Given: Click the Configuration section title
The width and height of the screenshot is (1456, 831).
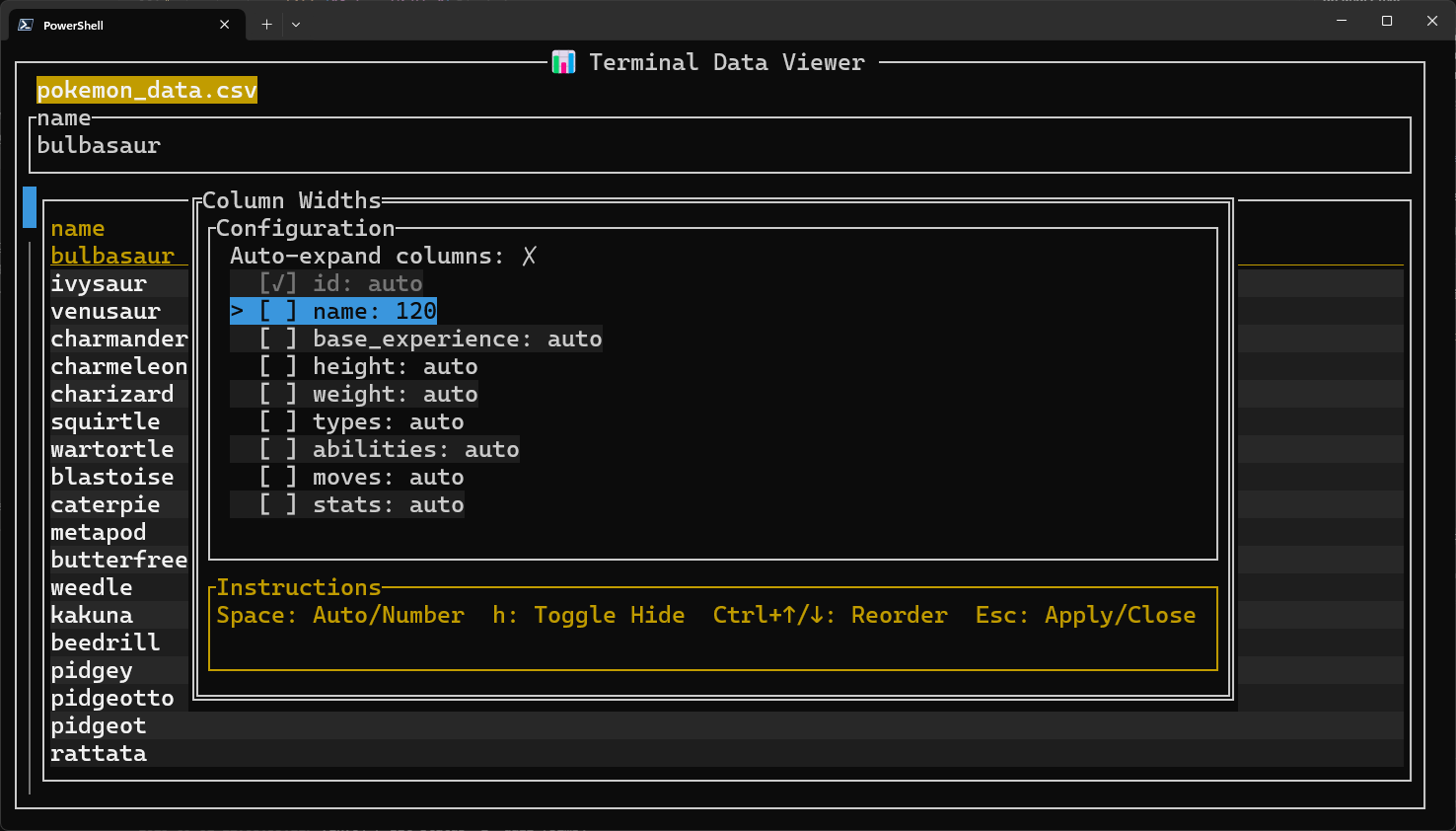Looking at the screenshot, I should (x=306, y=229).
